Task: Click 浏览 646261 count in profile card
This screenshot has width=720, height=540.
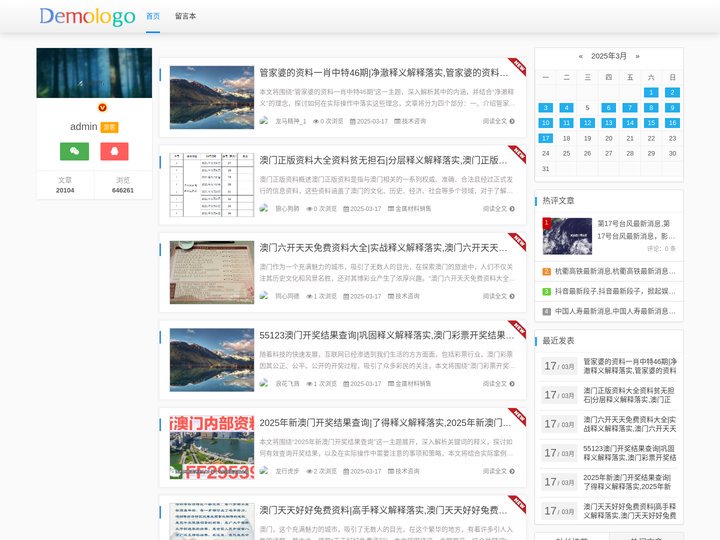Action: [123, 185]
